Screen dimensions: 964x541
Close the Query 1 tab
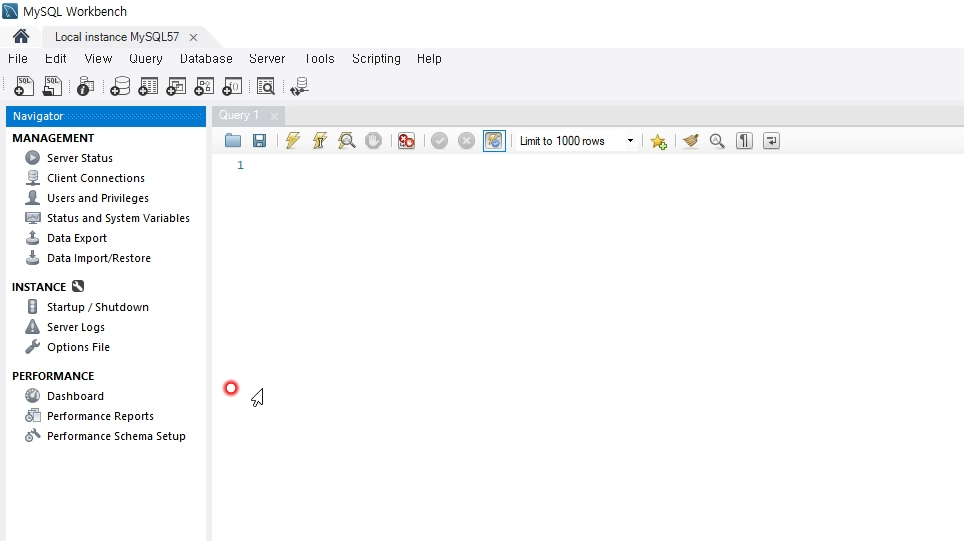274,116
